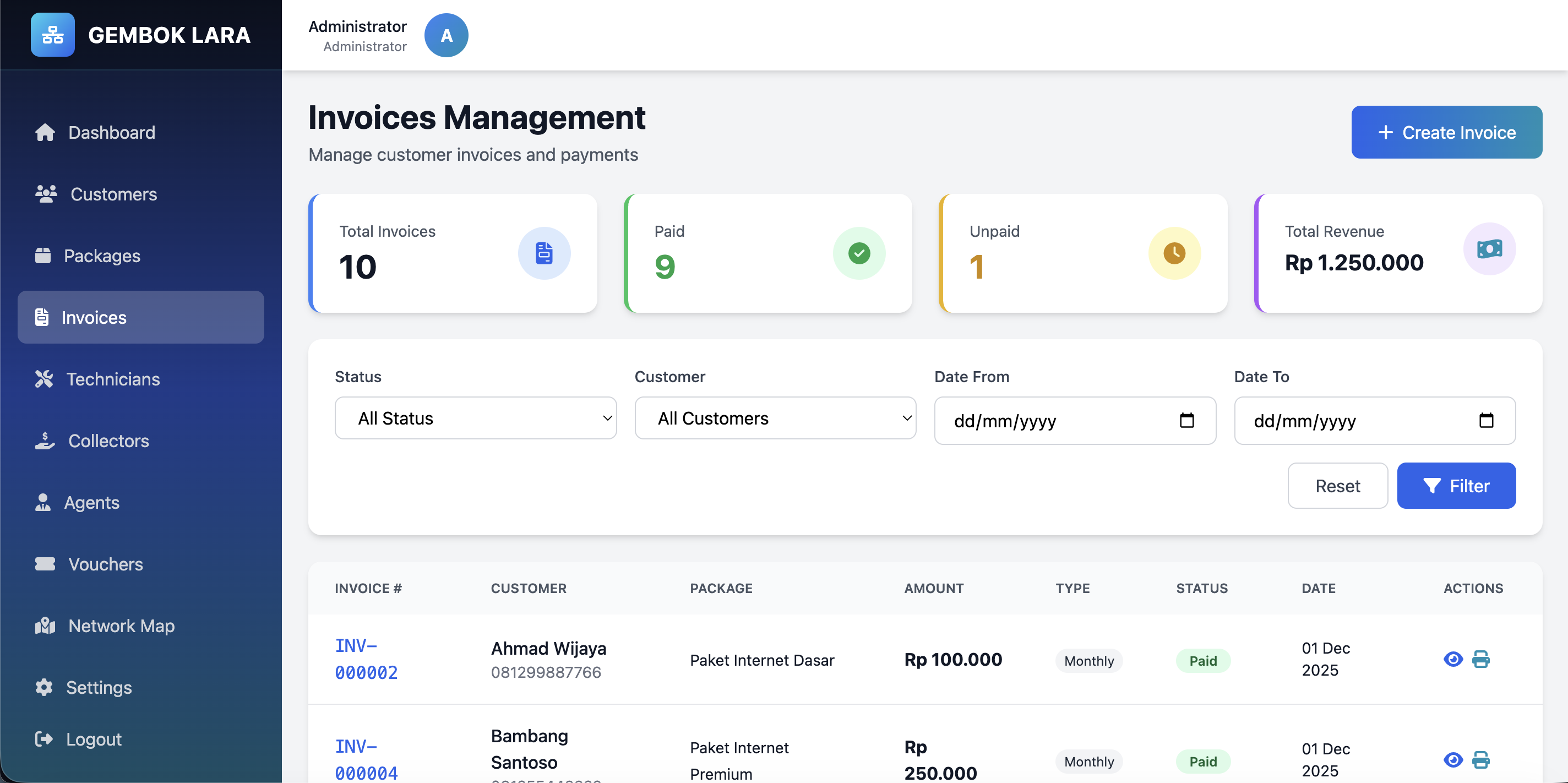Viewport: 1568px width, 783px height.
Task: Open Date From calendar picker
Action: [1186, 420]
